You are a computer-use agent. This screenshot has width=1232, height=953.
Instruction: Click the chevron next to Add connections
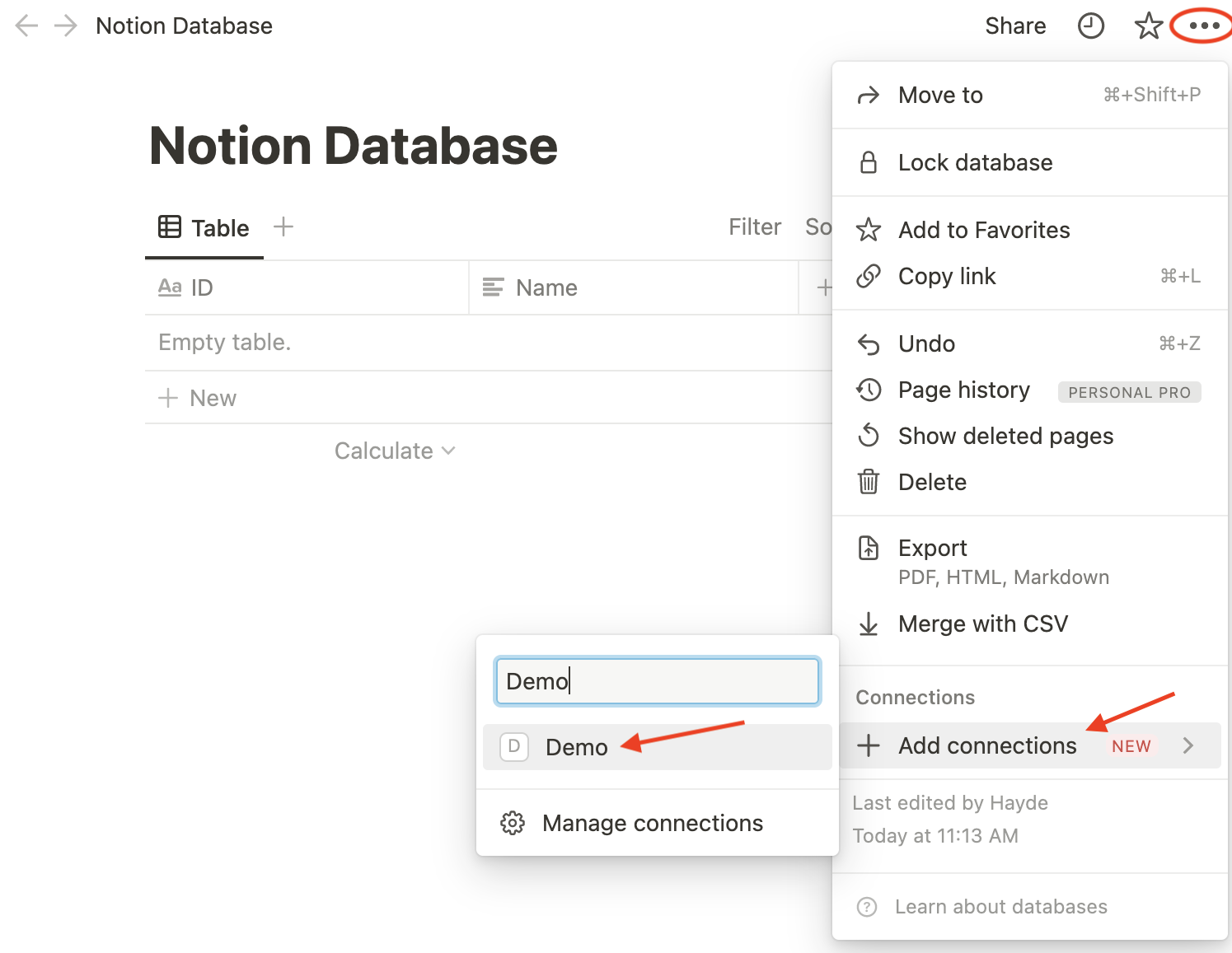coord(1187,745)
